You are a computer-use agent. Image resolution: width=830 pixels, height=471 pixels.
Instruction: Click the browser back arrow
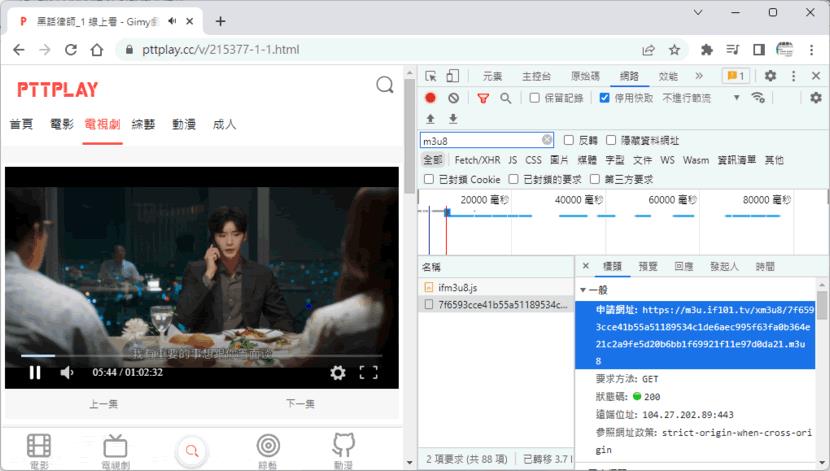click(x=19, y=50)
